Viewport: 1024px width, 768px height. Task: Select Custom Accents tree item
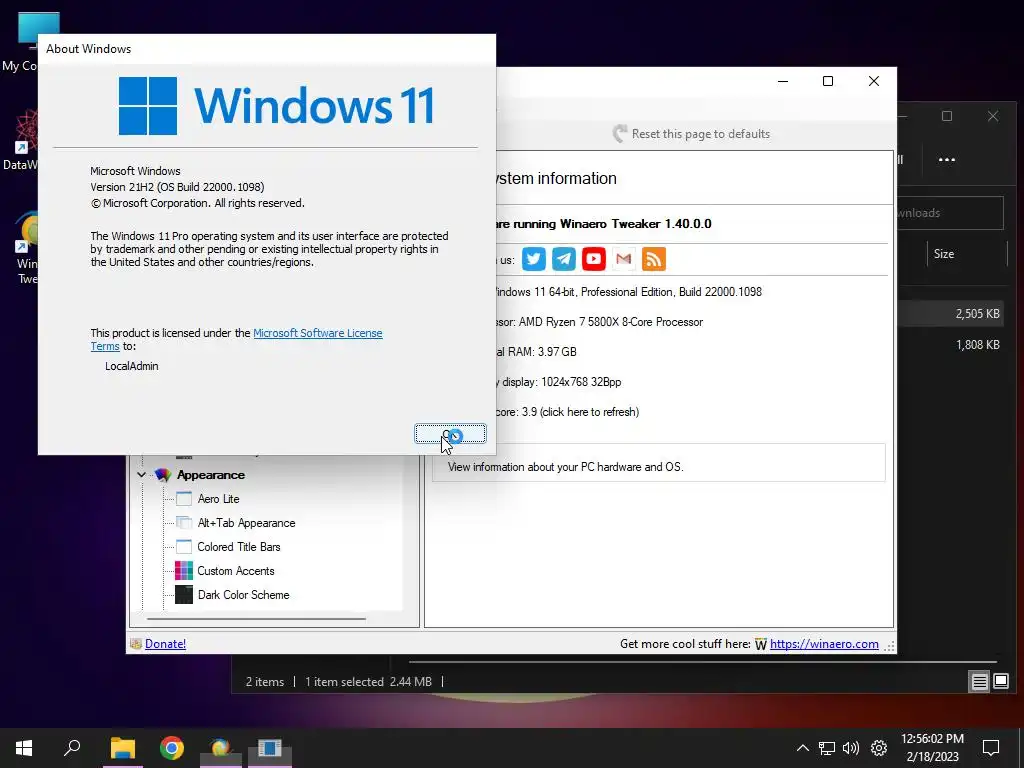click(236, 571)
